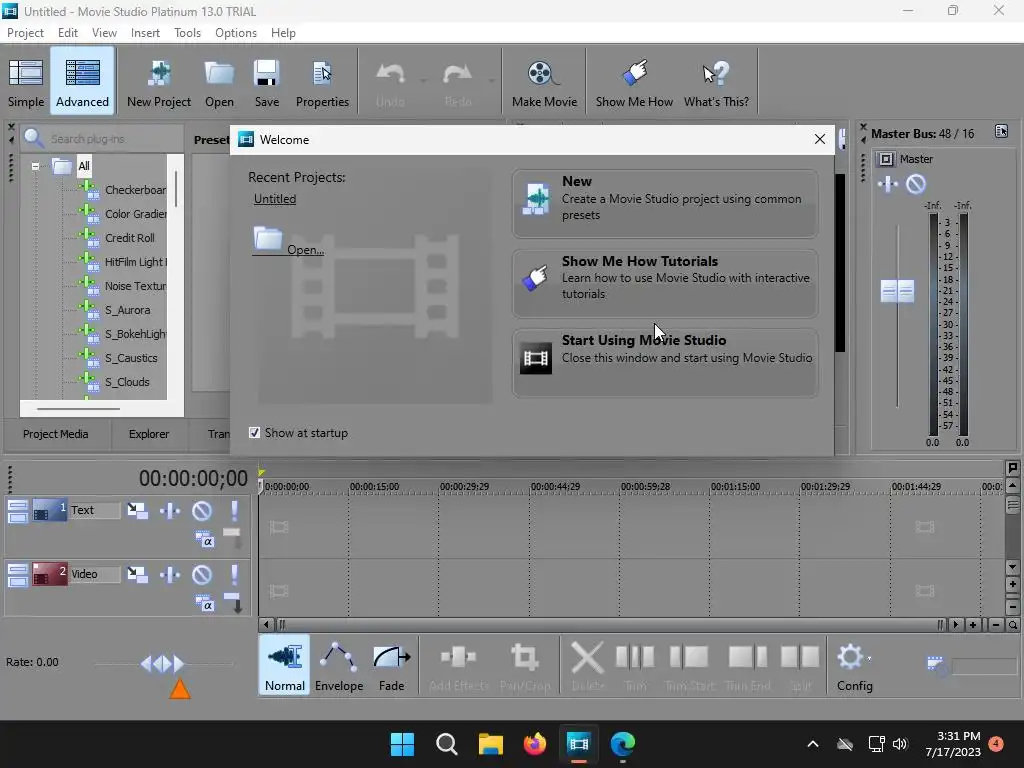Click the Show Me How icon

tap(634, 82)
